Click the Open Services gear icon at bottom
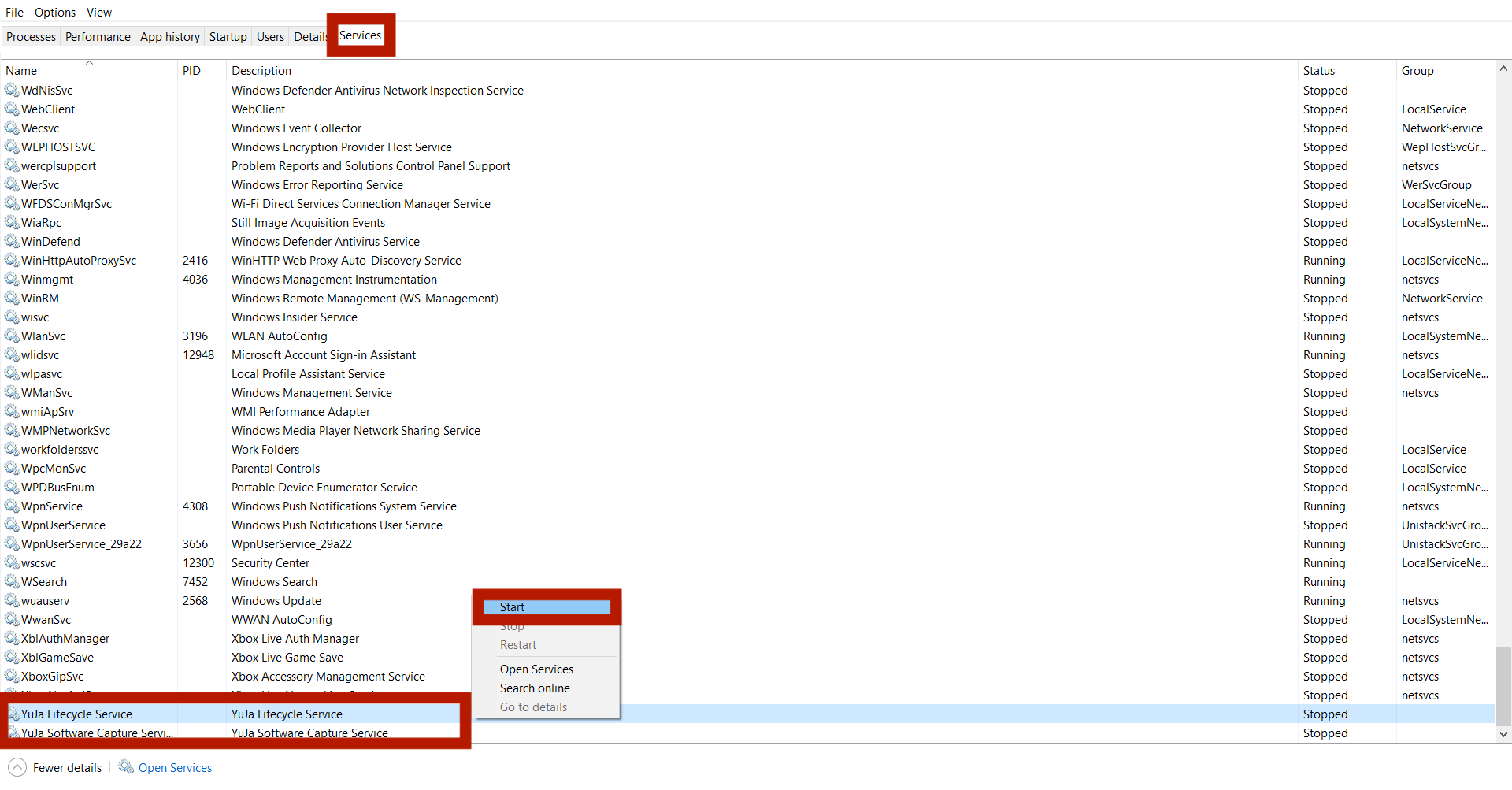The width and height of the screenshot is (1512, 790). pos(126,766)
